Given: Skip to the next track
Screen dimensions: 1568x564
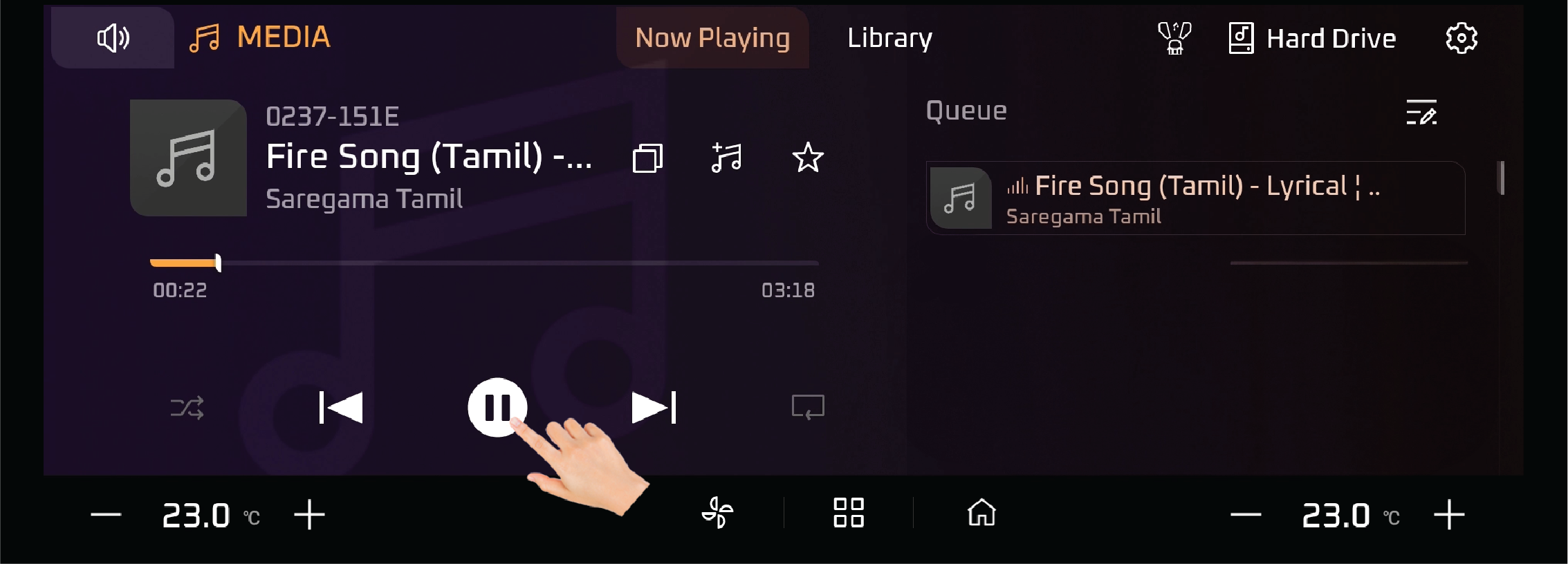Looking at the screenshot, I should (654, 407).
